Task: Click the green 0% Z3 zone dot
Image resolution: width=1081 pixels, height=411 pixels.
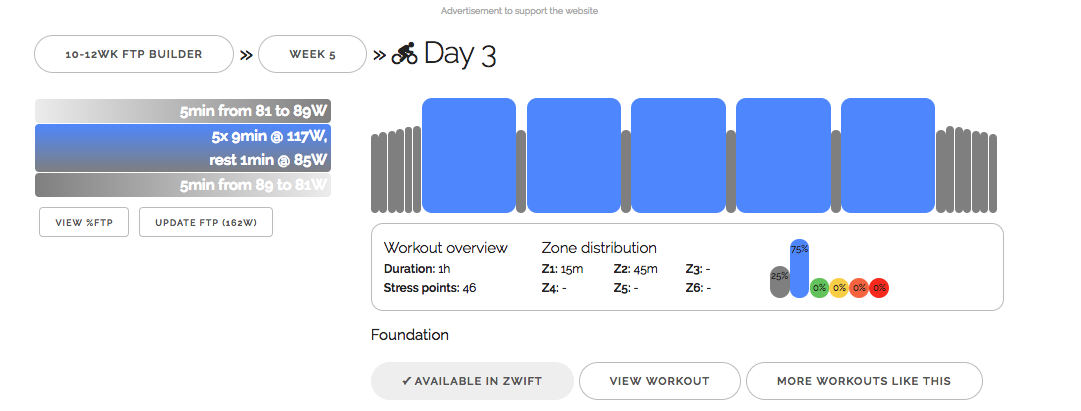Action: 819,288
